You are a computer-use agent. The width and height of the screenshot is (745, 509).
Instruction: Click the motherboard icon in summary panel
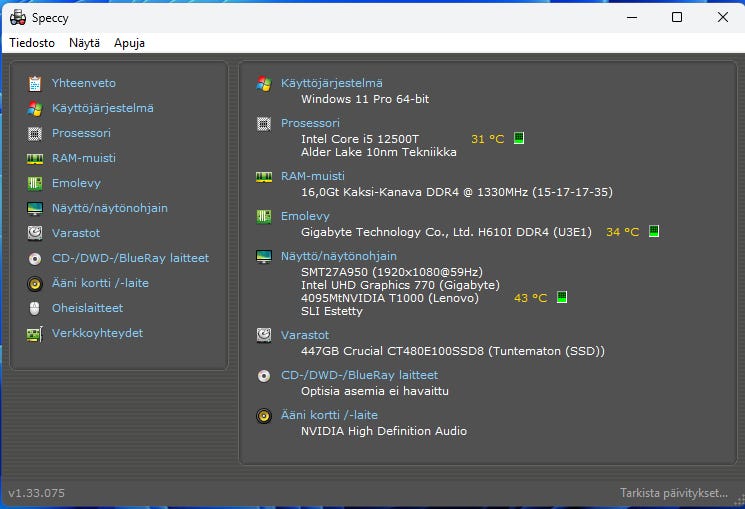click(x=264, y=217)
